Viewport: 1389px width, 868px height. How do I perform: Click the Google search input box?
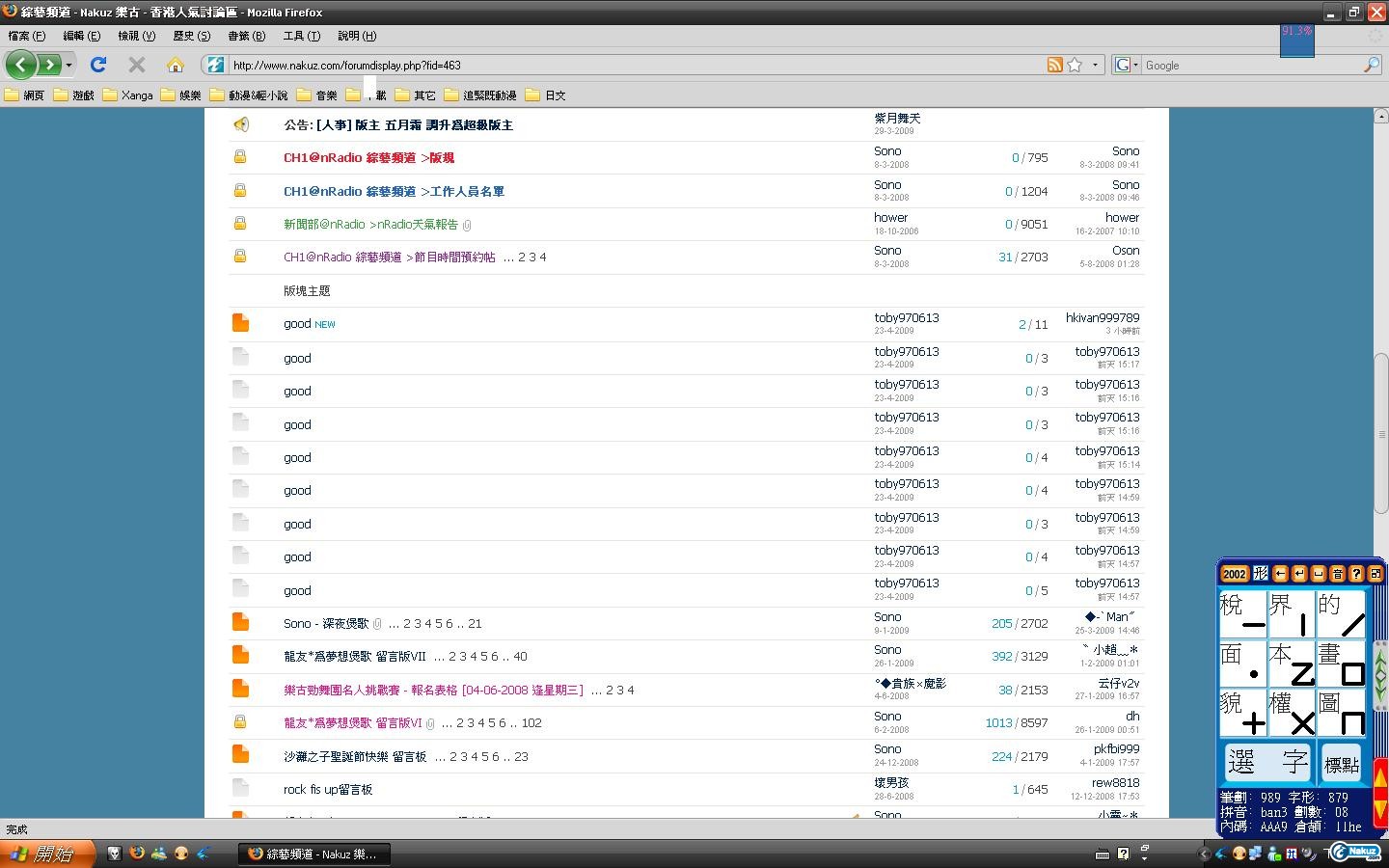(x=1251, y=65)
